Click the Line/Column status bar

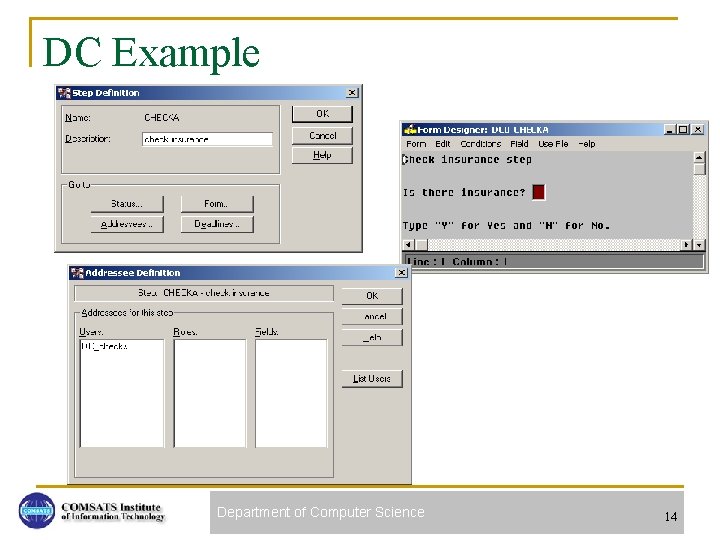553,262
